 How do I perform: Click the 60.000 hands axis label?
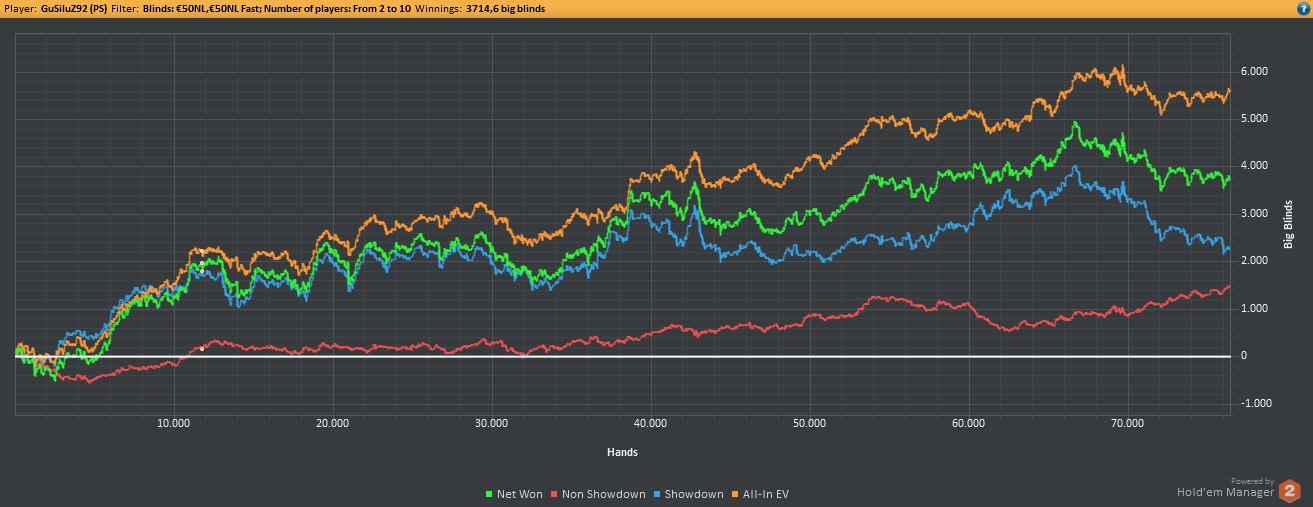968,424
